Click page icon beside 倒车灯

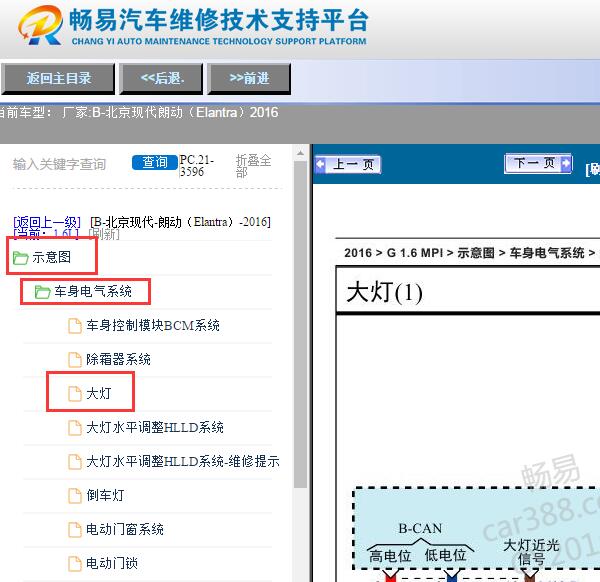[75, 496]
